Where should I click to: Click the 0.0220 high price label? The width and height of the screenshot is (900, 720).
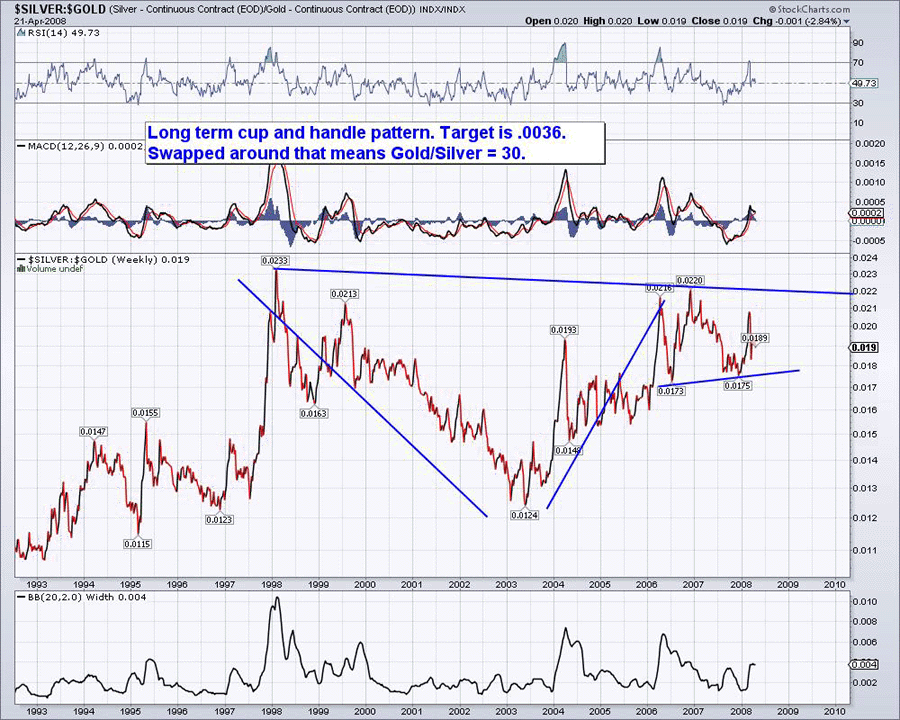point(688,281)
